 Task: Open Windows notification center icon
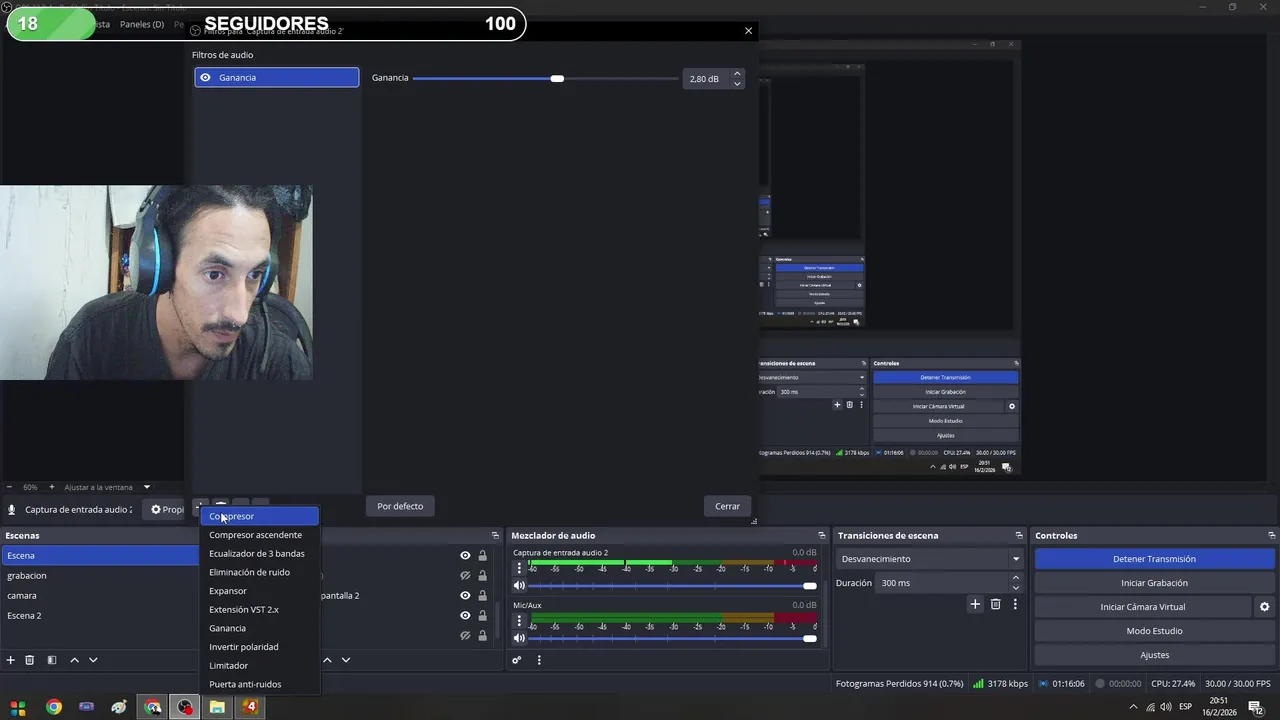(x=1255, y=707)
